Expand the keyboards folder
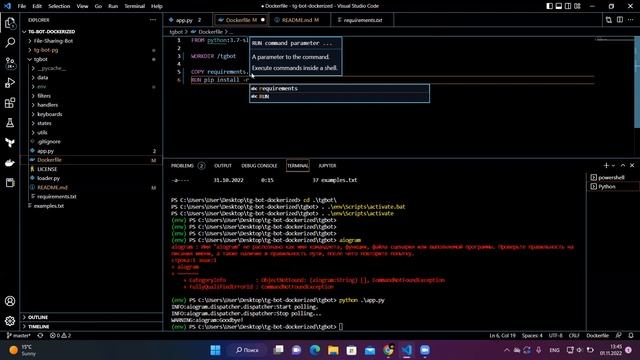Screen dimensions: 640x360 [x=49, y=114]
